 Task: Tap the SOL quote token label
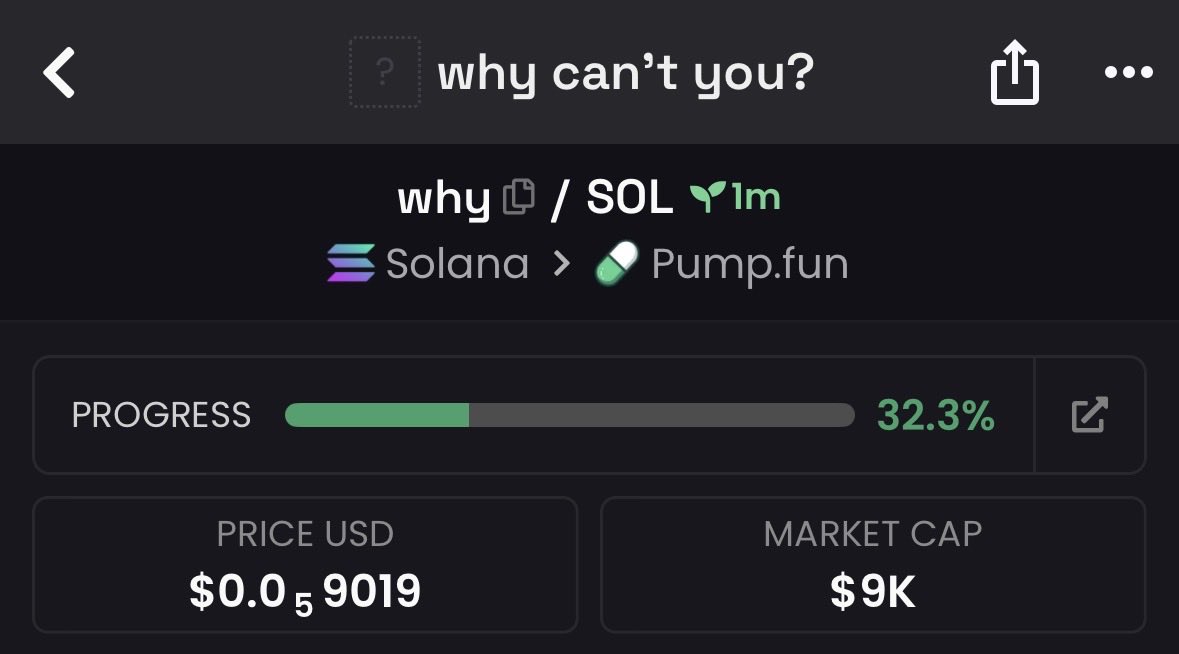[x=629, y=198]
